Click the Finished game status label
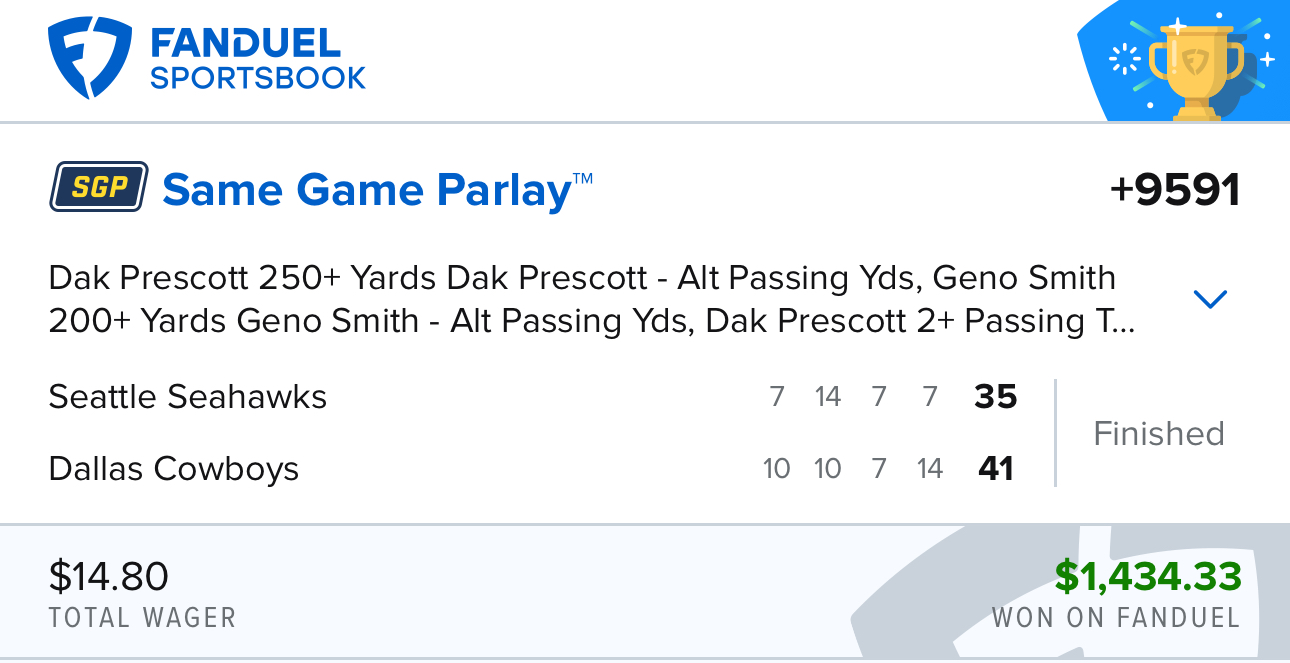 1159,433
